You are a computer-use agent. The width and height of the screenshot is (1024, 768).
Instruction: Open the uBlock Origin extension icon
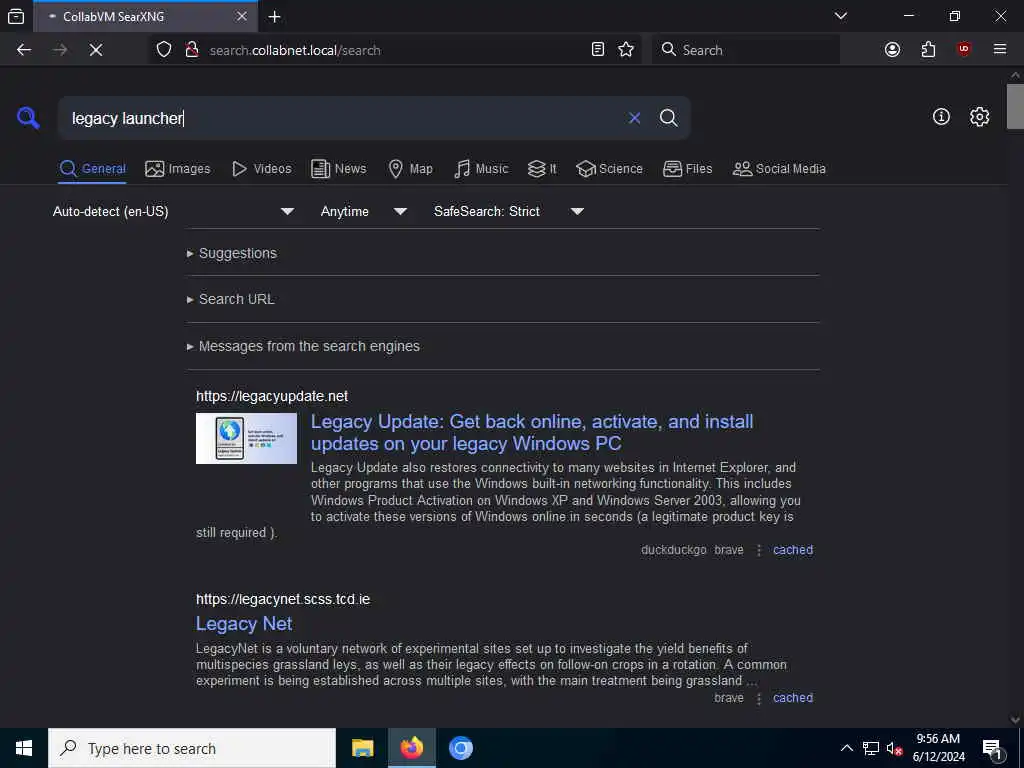pyautogui.click(x=964, y=50)
